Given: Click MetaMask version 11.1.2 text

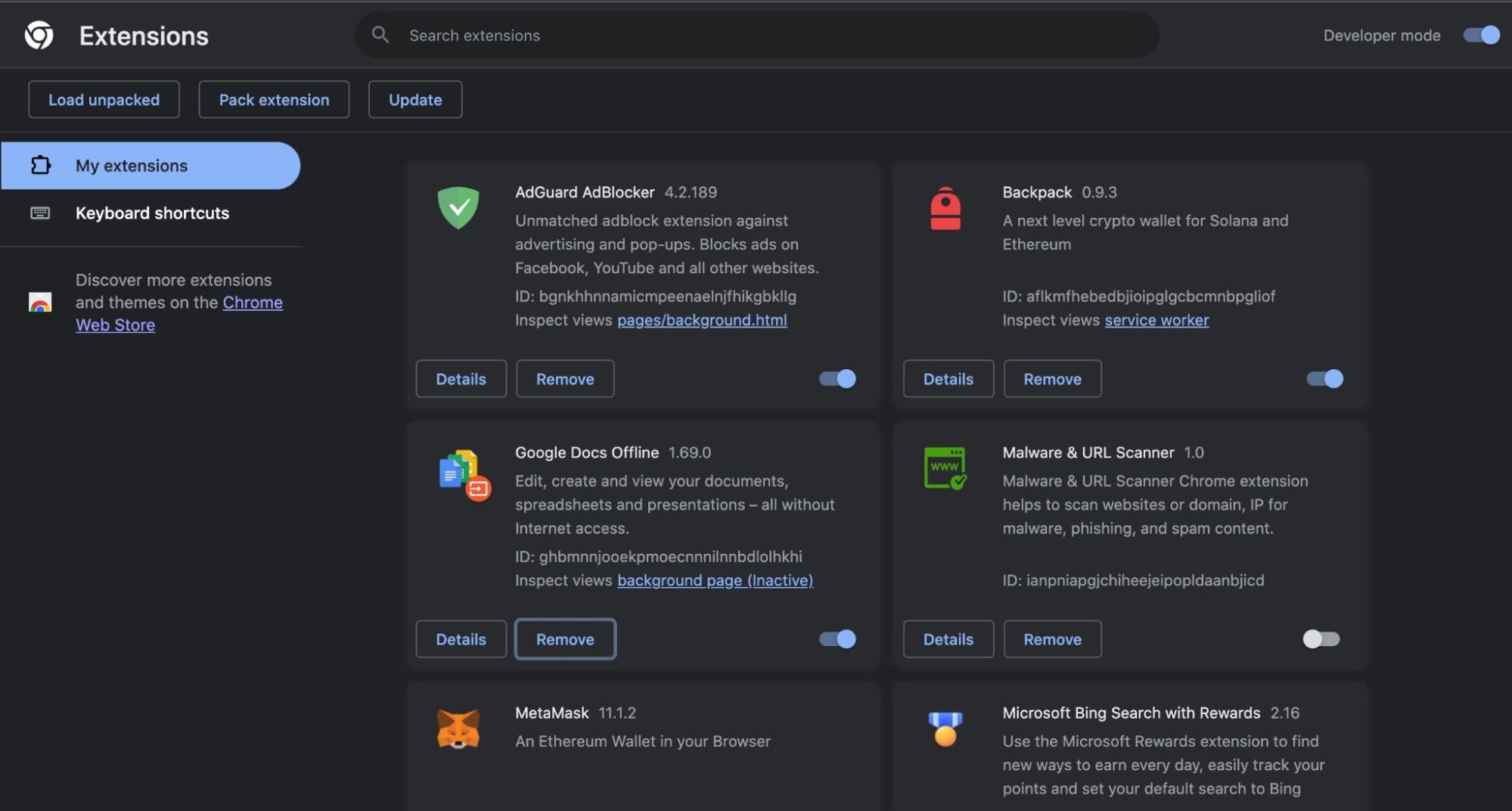Looking at the screenshot, I should (x=617, y=713).
